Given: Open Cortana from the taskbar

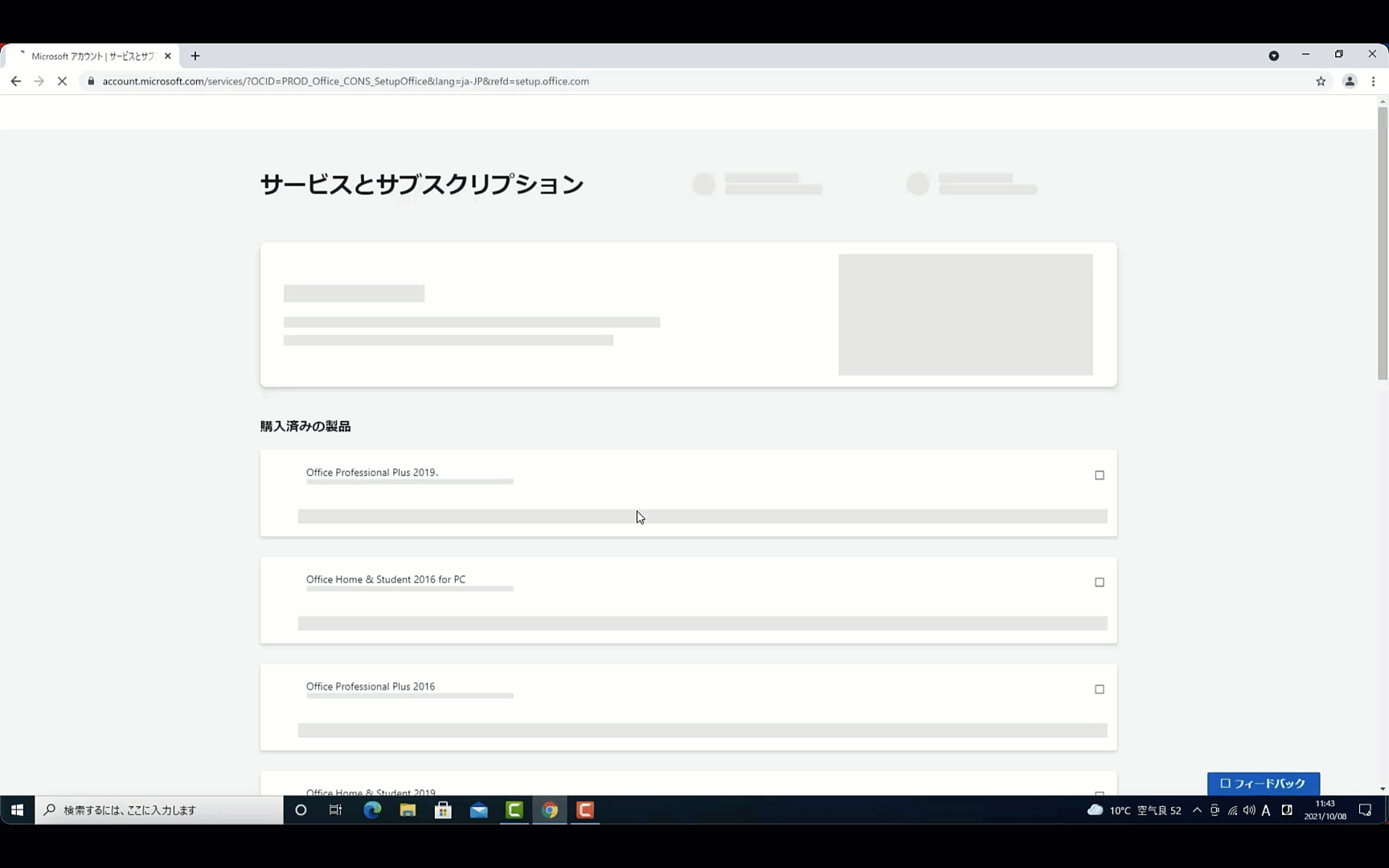Looking at the screenshot, I should tap(301, 810).
